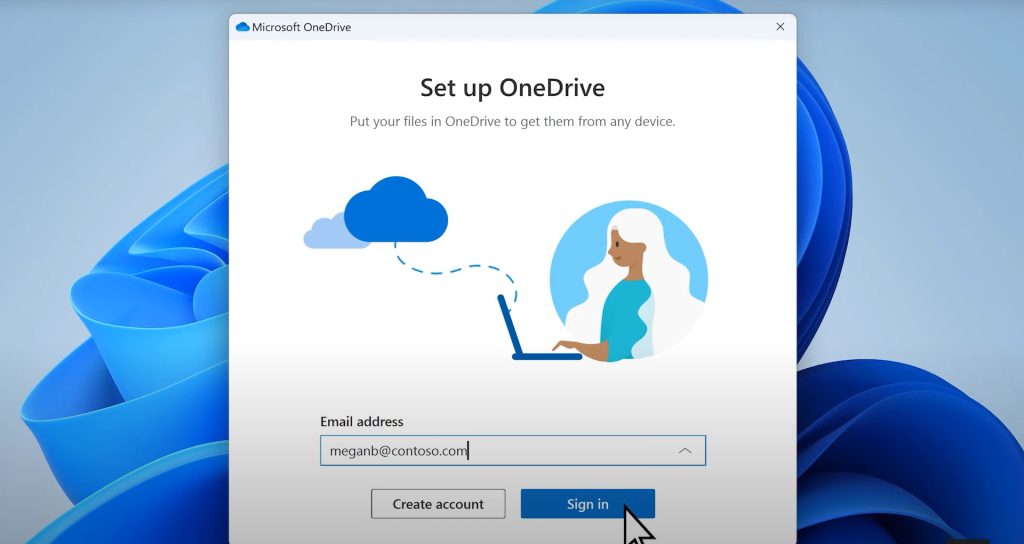This screenshot has height=544, width=1024.
Task: Click the "Put your files in OneDrive" subtitle
Action: (x=512, y=122)
